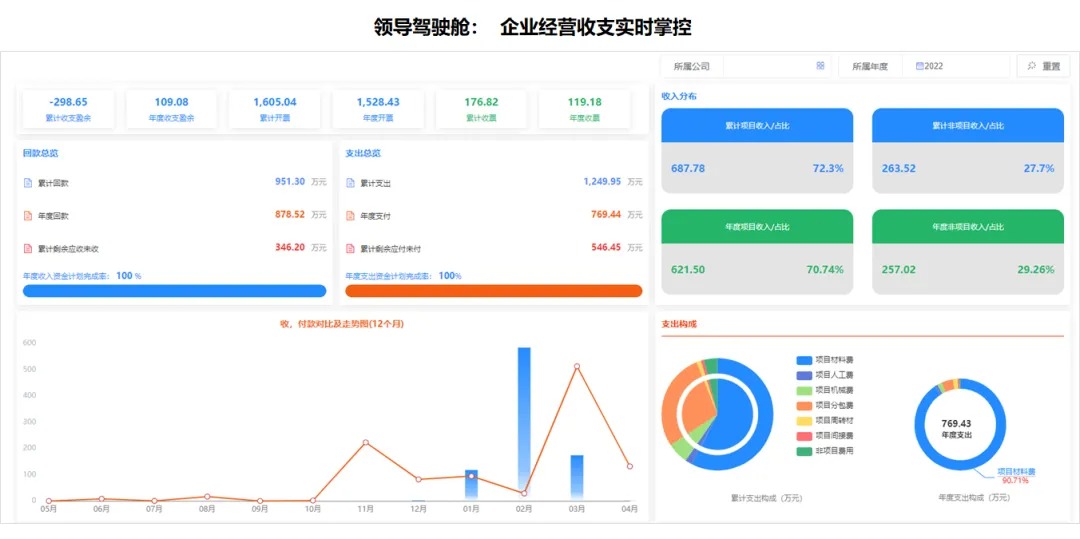Click the 年度支出构成（万元） caption
The height and width of the screenshot is (539, 1080).
coord(974,497)
